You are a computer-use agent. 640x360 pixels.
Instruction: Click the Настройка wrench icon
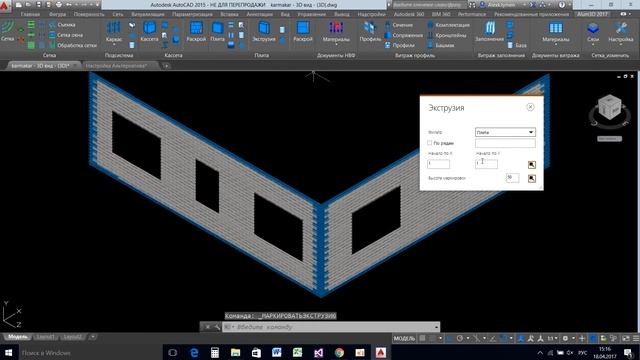[621, 28]
